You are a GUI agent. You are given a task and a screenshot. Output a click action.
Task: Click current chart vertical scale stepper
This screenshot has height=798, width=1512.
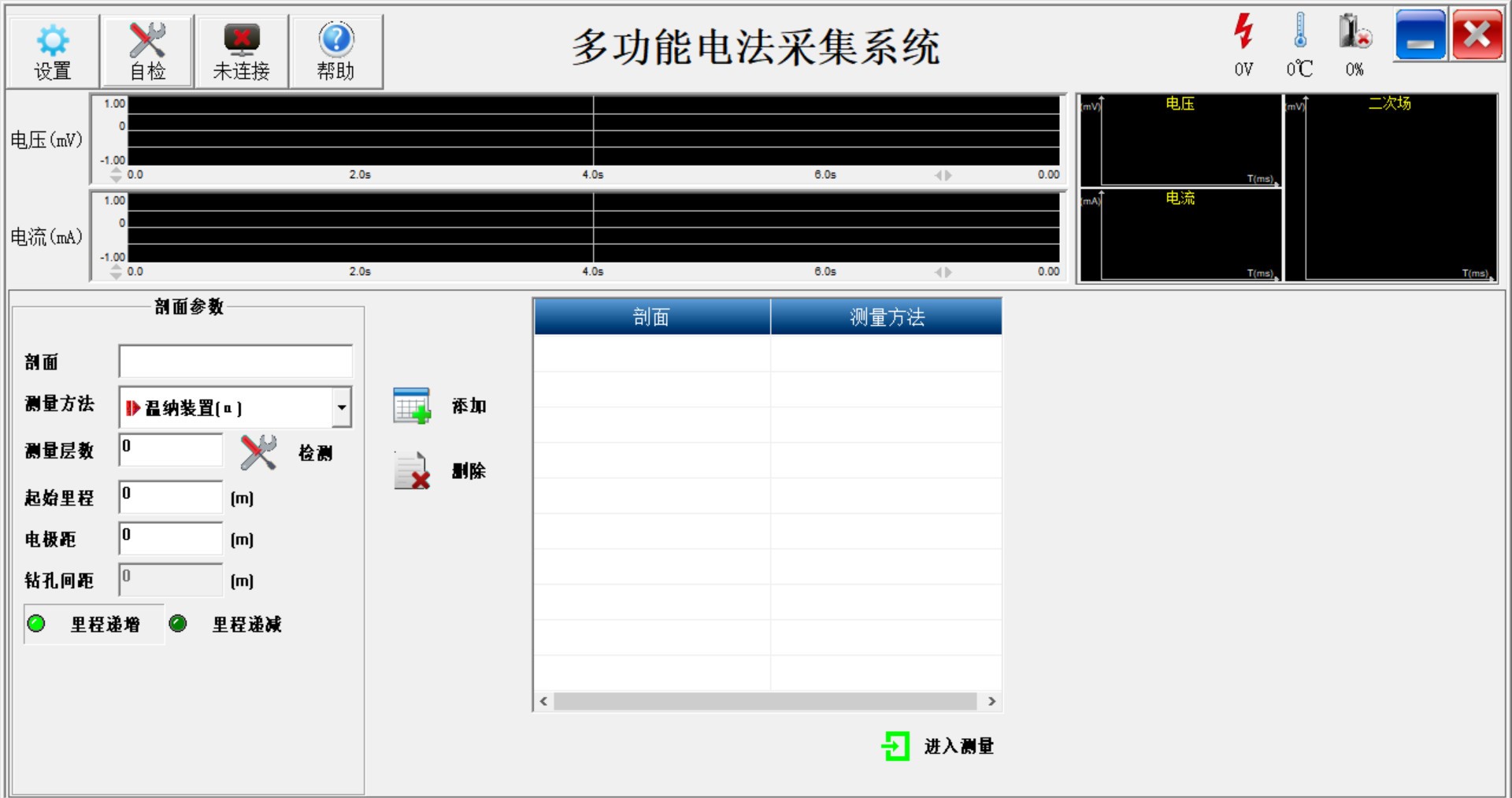[x=117, y=272]
